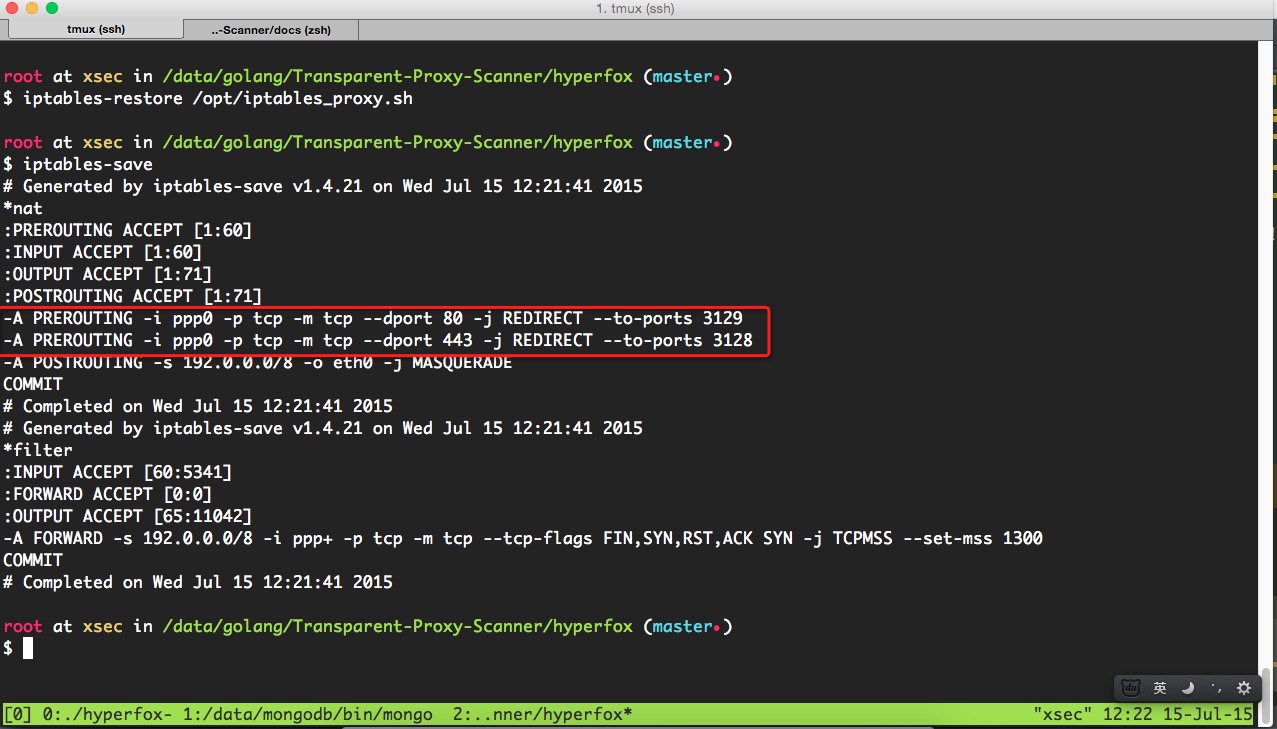
Task: Click the Baidu input method bear logo
Action: tap(1132, 688)
